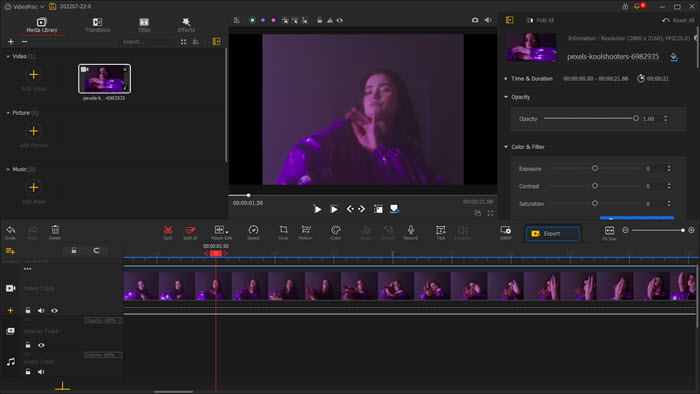Toggle the Audio Track lock
Image resolution: width=700 pixels, height=394 pixels.
[28, 372]
